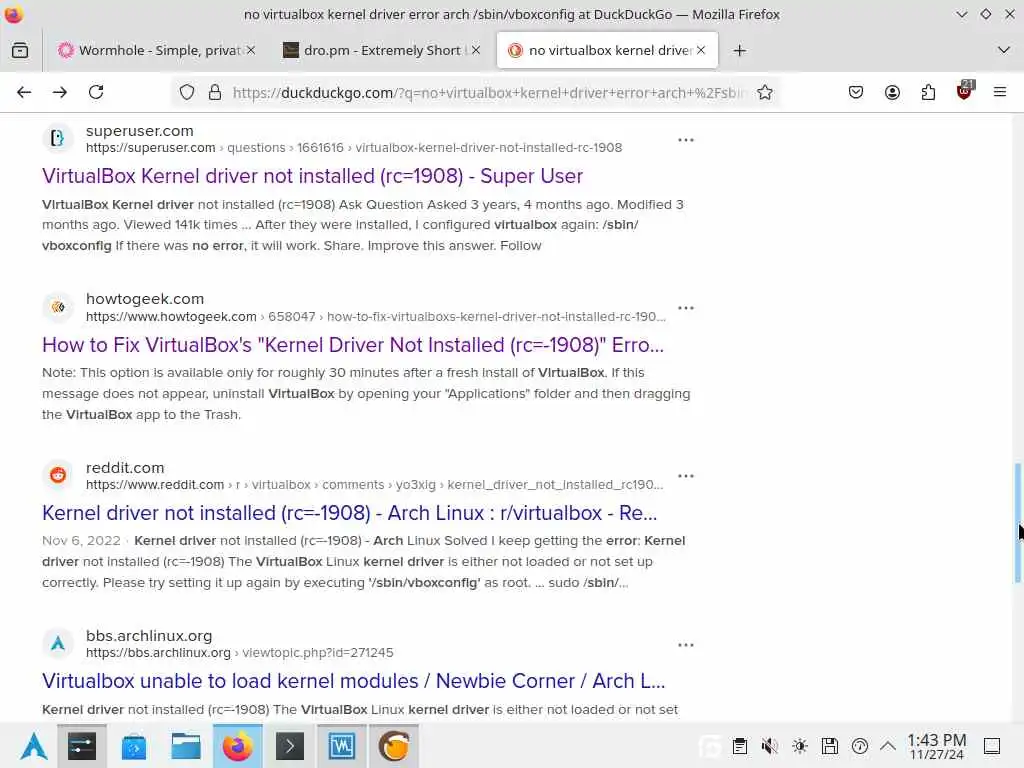
Task: Open the Firefox account icon
Action: pyautogui.click(x=892, y=92)
